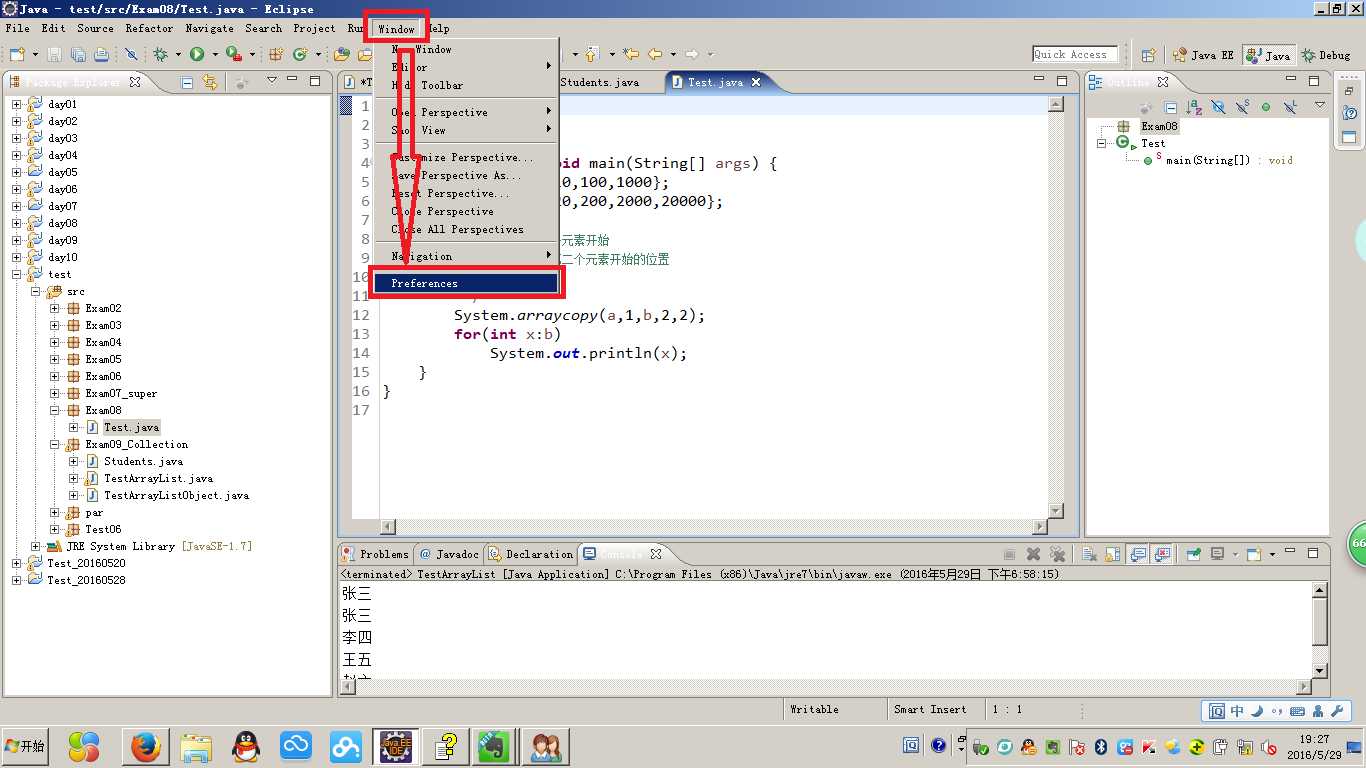Image resolution: width=1366 pixels, height=768 pixels.
Task: Start debugging with the bug icon
Action: click(160, 54)
